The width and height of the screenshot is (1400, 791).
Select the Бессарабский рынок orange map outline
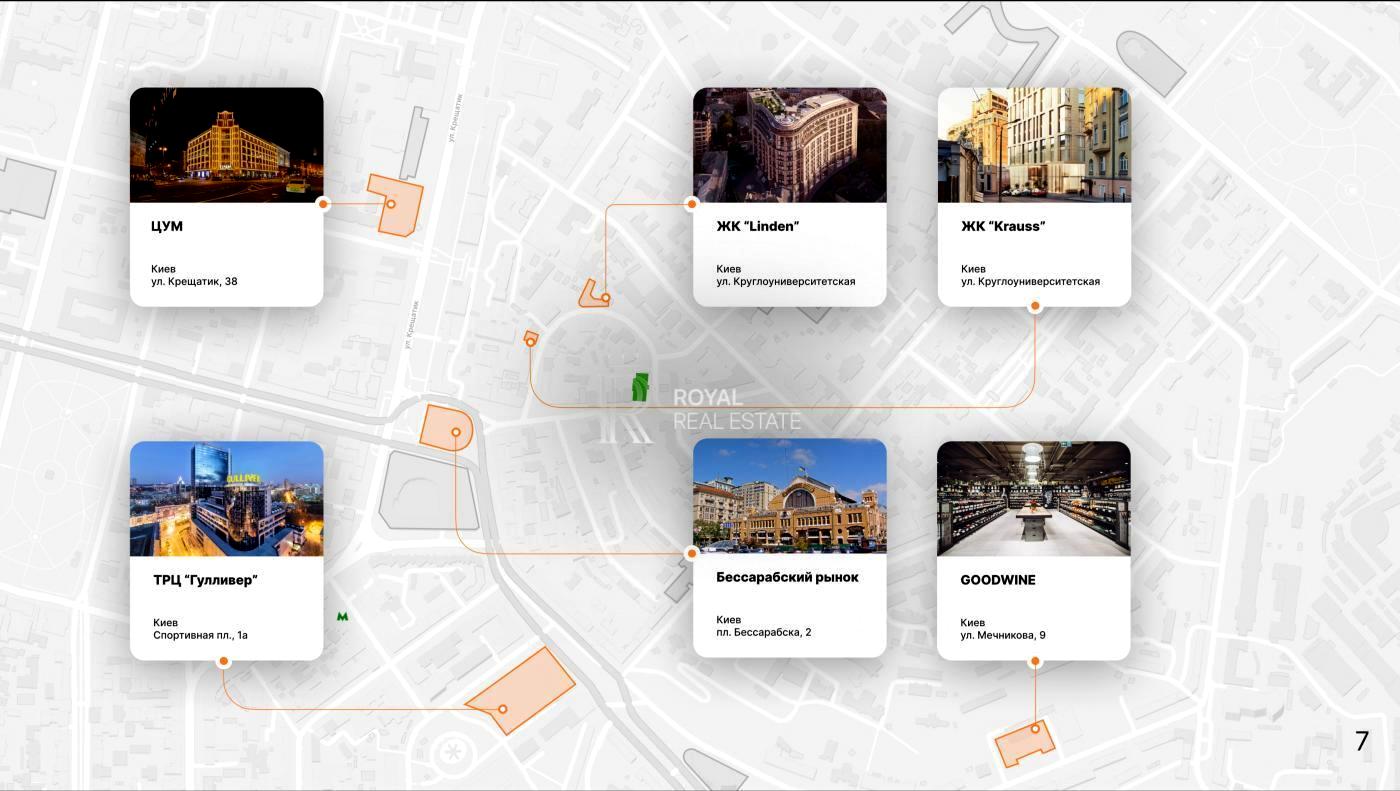[x=446, y=428]
